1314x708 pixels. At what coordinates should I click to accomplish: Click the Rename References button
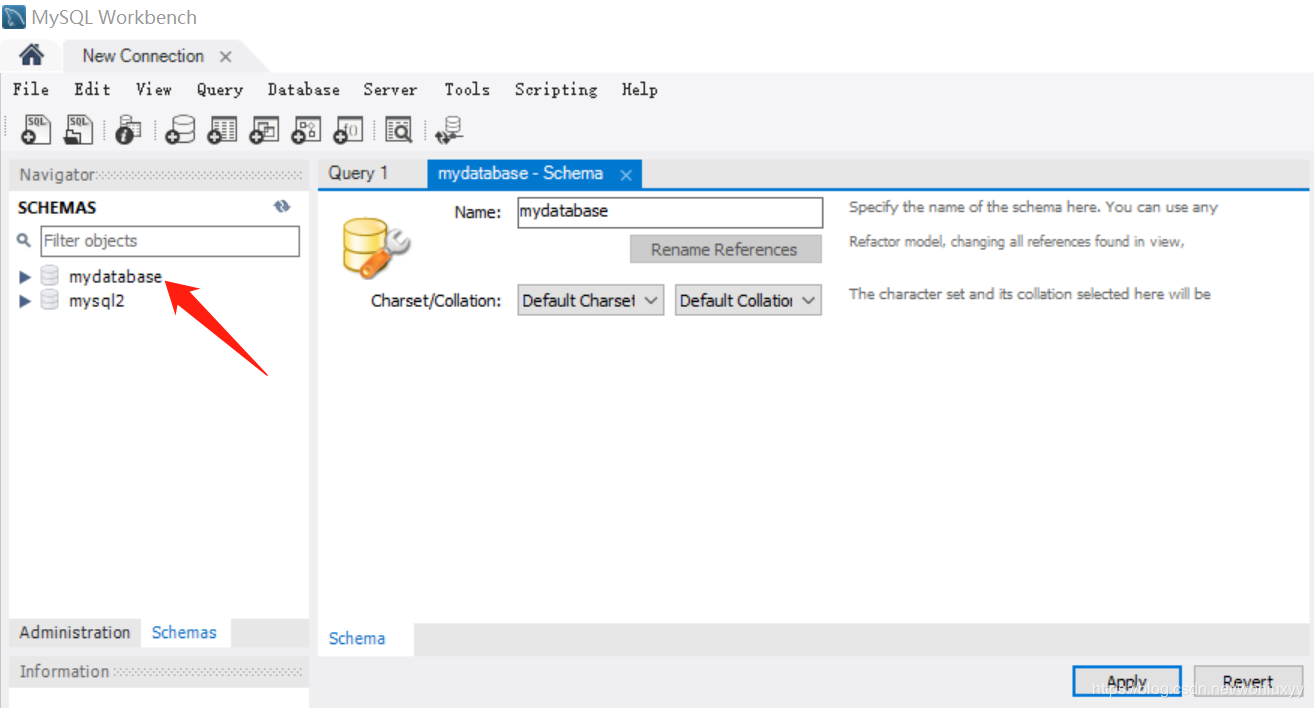coord(725,249)
